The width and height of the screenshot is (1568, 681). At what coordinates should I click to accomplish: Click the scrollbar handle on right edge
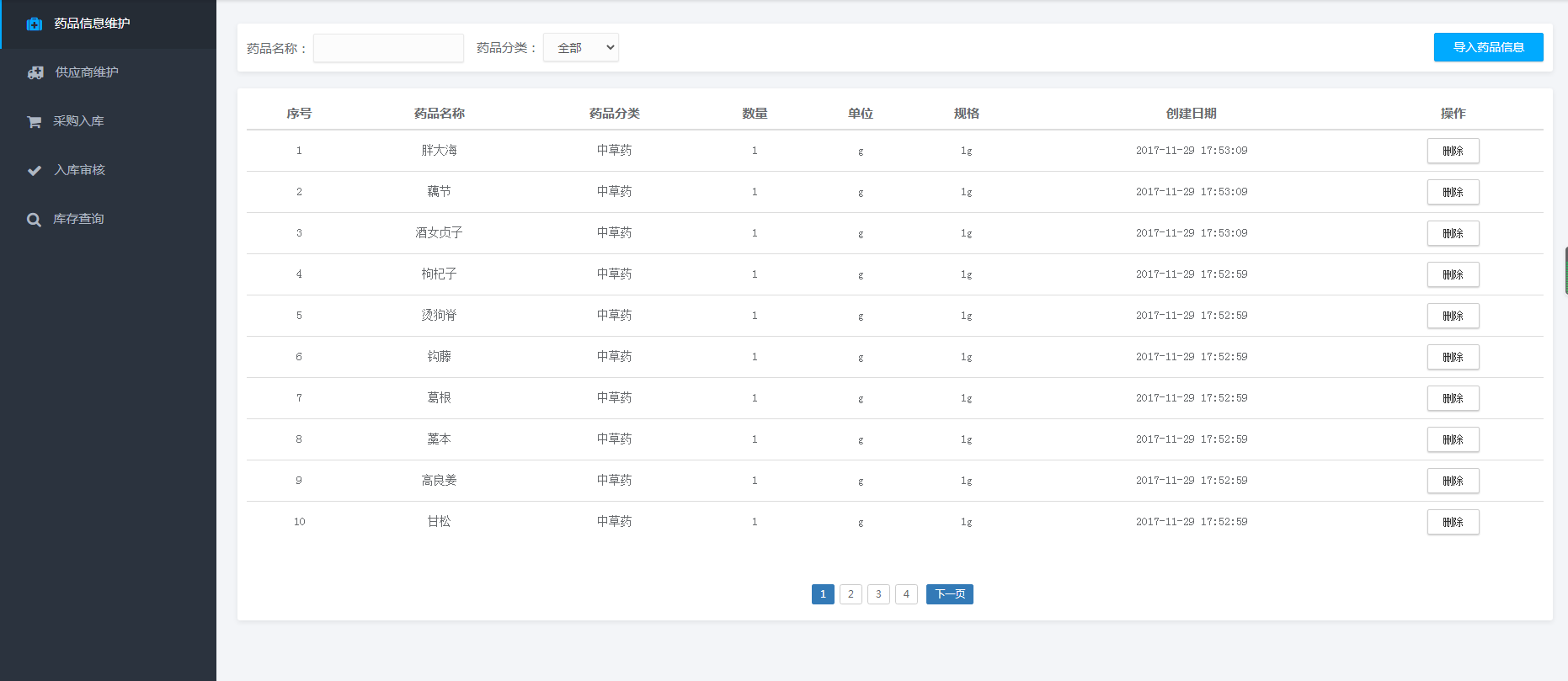pyautogui.click(x=1565, y=271)
